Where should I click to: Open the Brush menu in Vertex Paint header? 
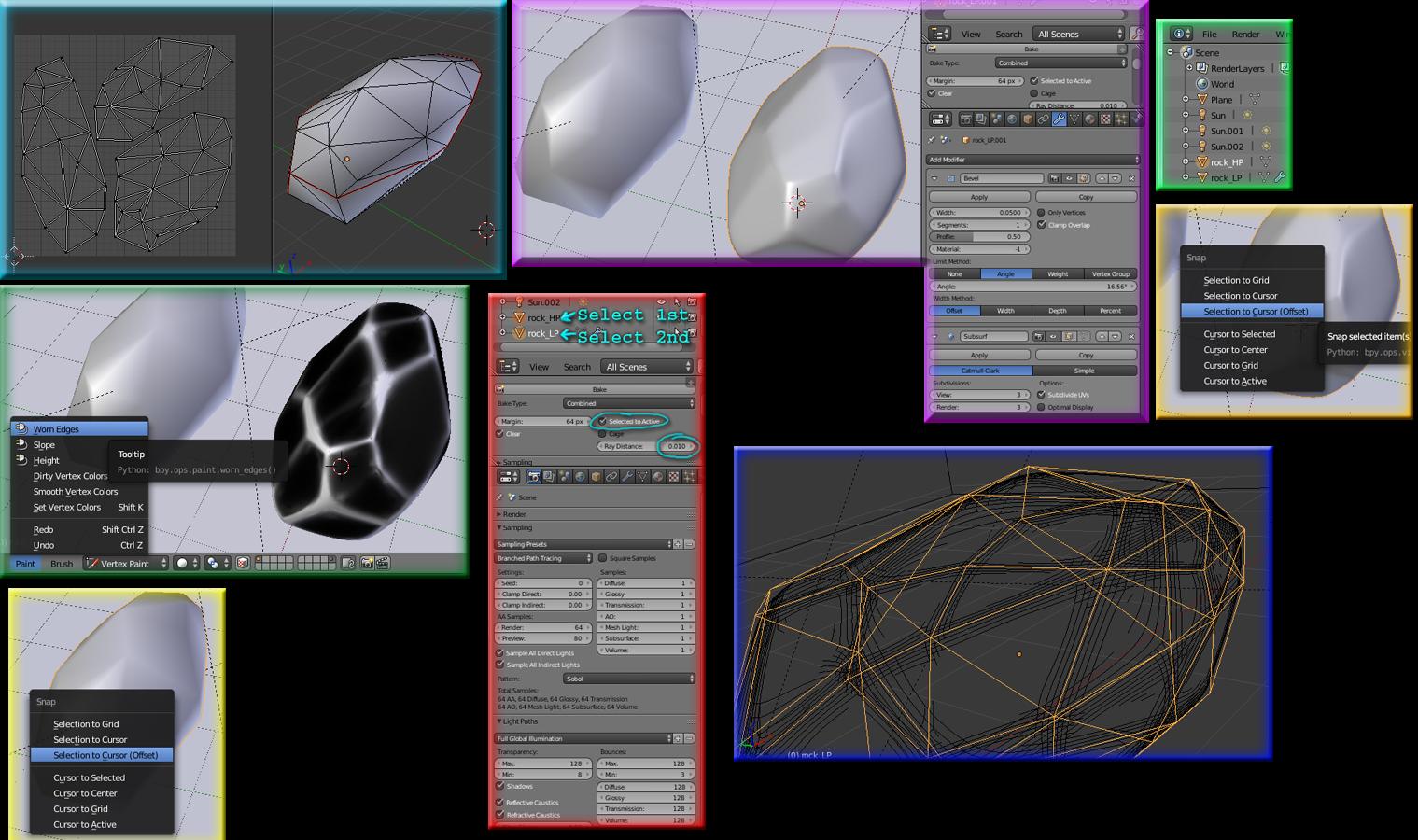pos(62,563)
